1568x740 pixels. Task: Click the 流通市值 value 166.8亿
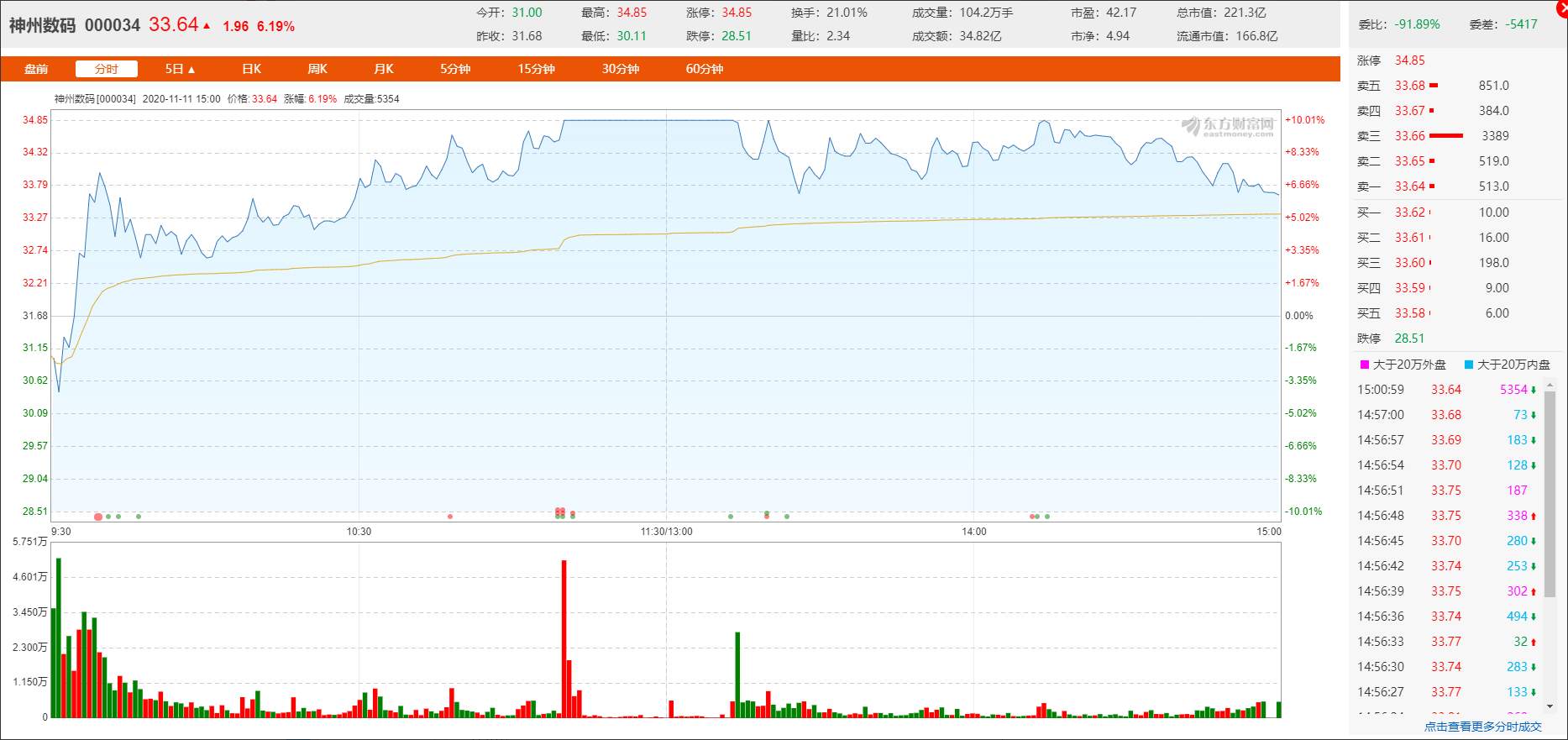[x=1256, y=36]
